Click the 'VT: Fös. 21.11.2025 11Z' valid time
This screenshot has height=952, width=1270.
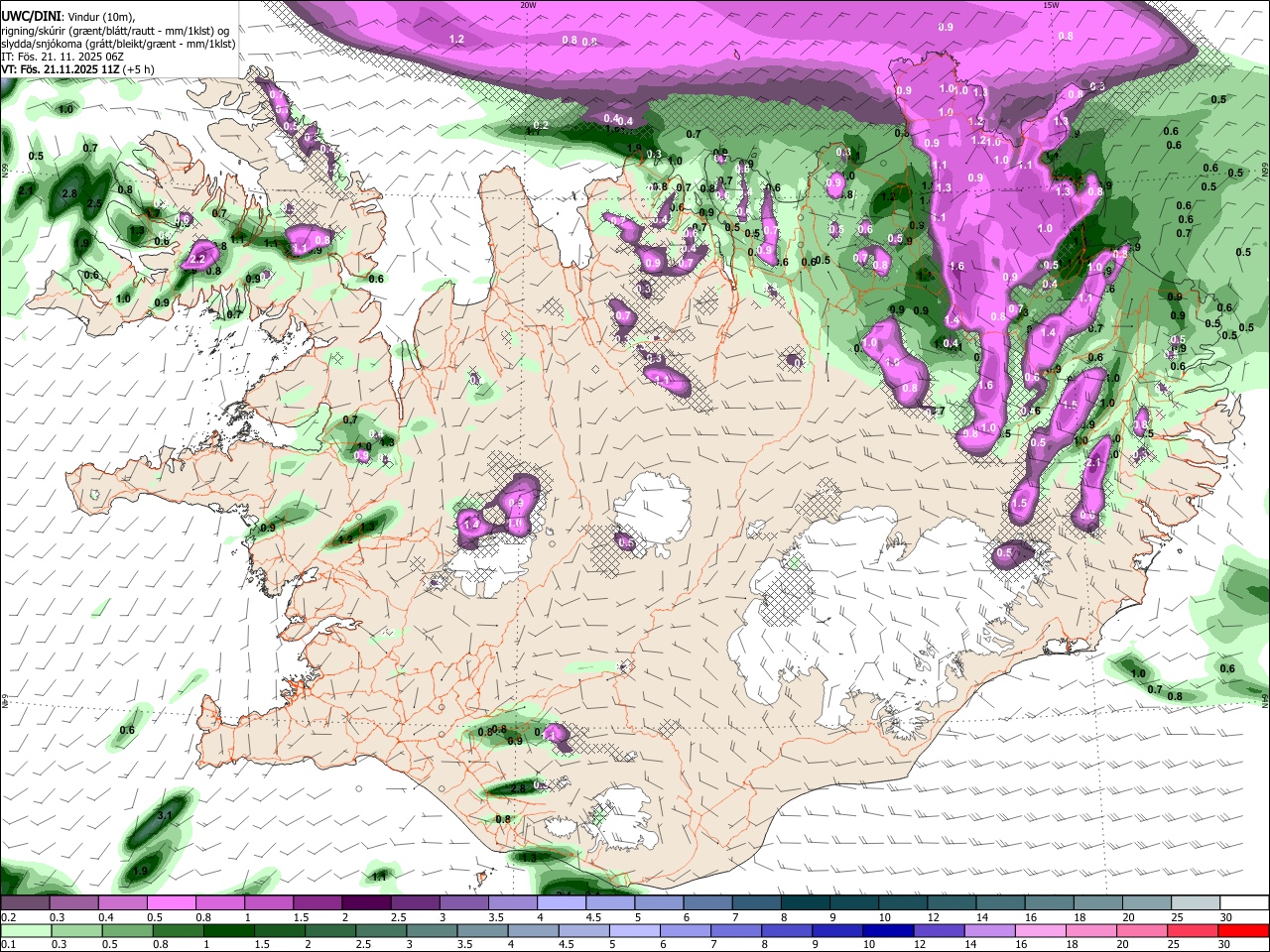[61, 69]
